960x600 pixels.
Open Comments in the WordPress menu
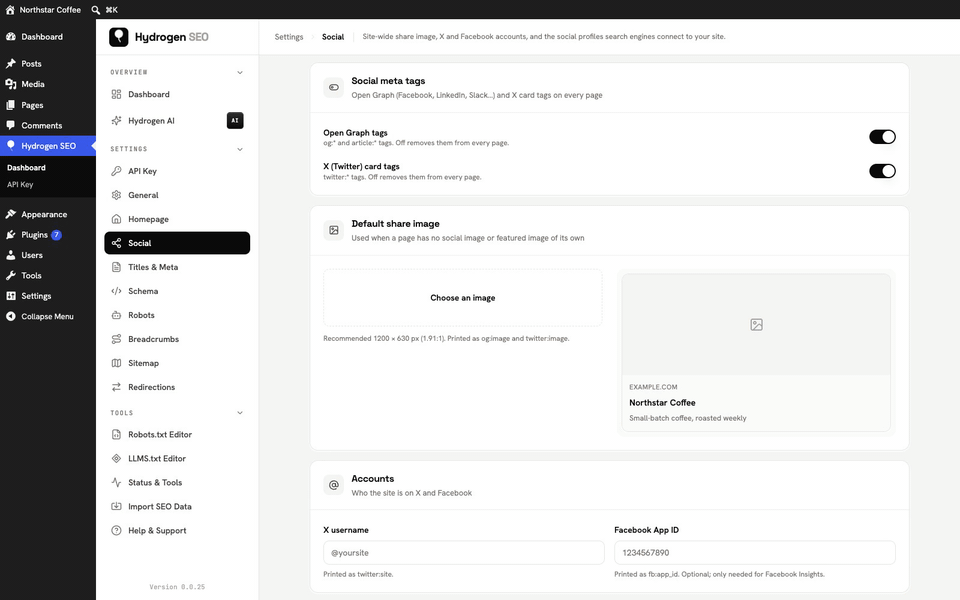[x=48, y=126]
